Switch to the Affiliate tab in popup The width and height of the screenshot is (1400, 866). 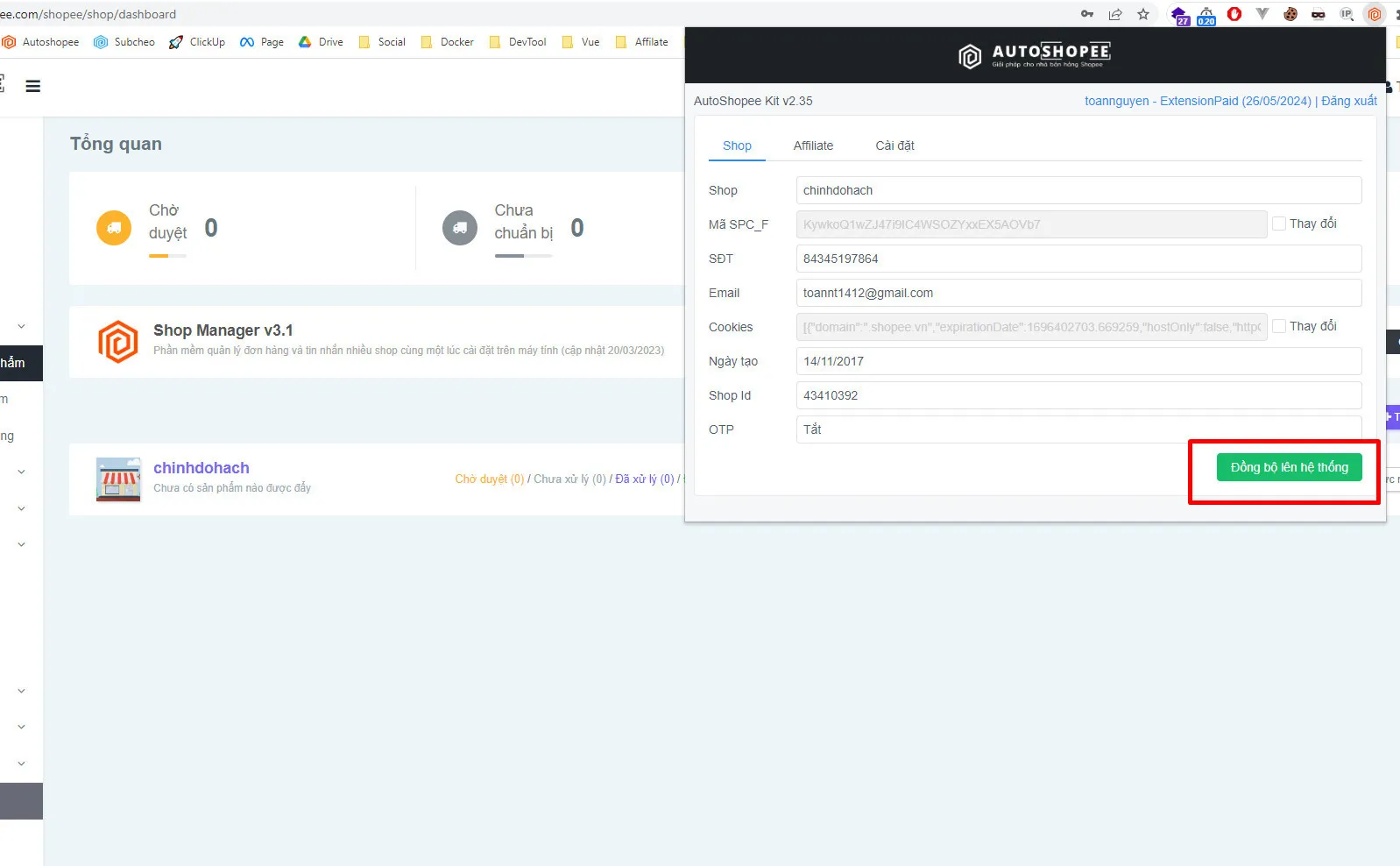point(813,146)
